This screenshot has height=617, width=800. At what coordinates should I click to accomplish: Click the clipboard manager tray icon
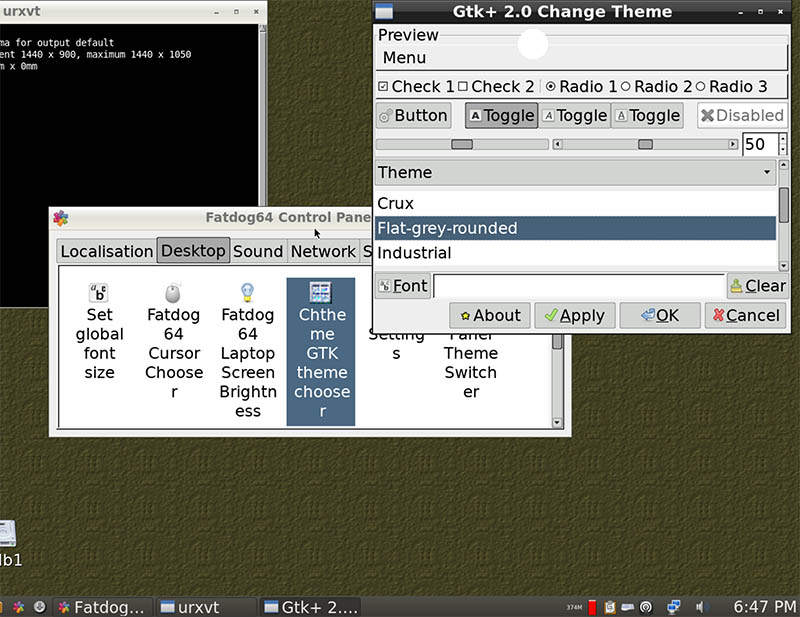point(610,607)
